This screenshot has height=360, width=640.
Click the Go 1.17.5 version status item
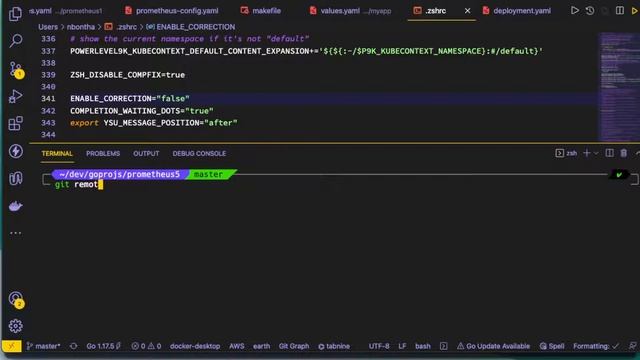pyautogui.click(x=104, y=346)
